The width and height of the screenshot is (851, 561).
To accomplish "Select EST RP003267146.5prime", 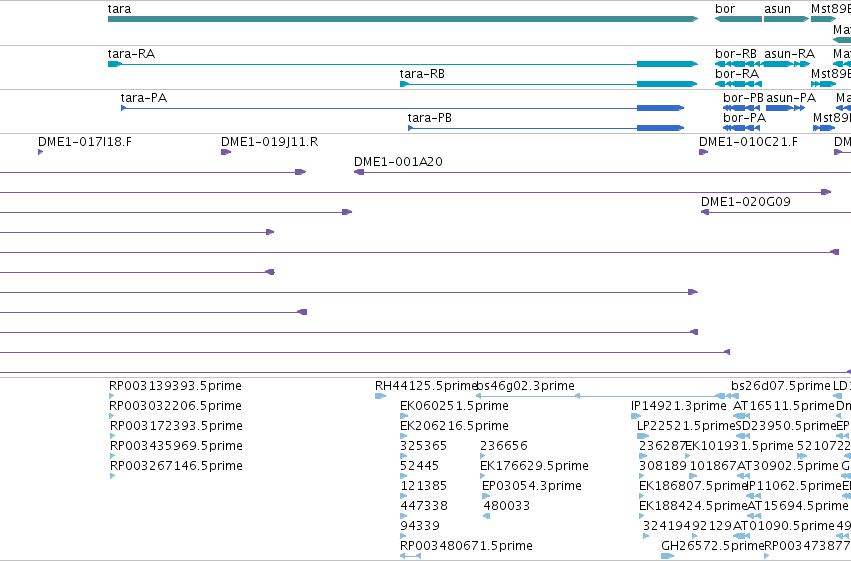I will [x=112, y=476].
